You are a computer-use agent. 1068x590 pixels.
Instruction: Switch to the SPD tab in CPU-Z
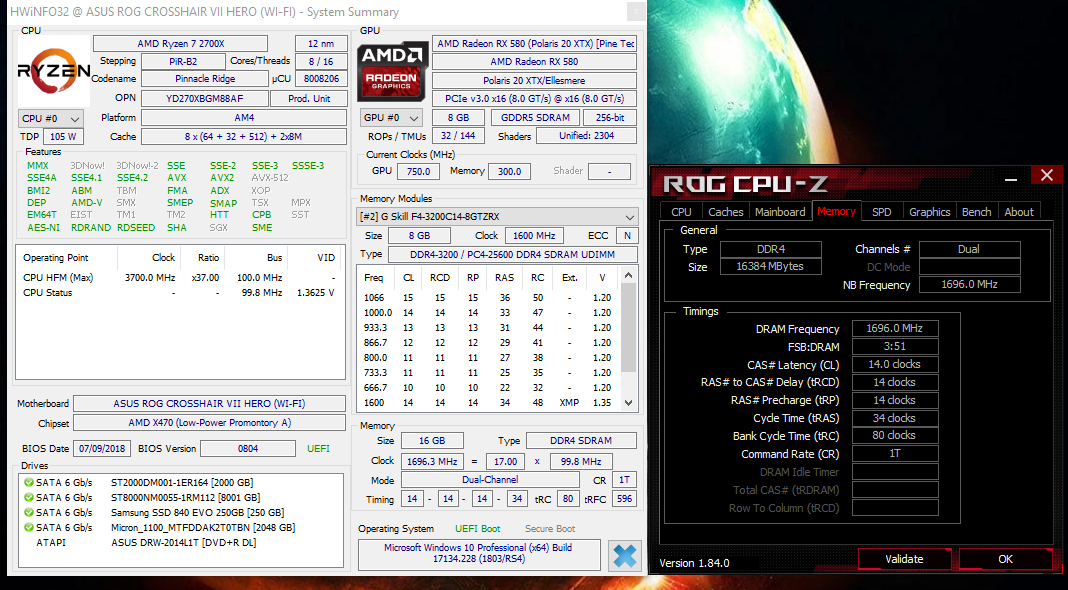pos(881,211)
